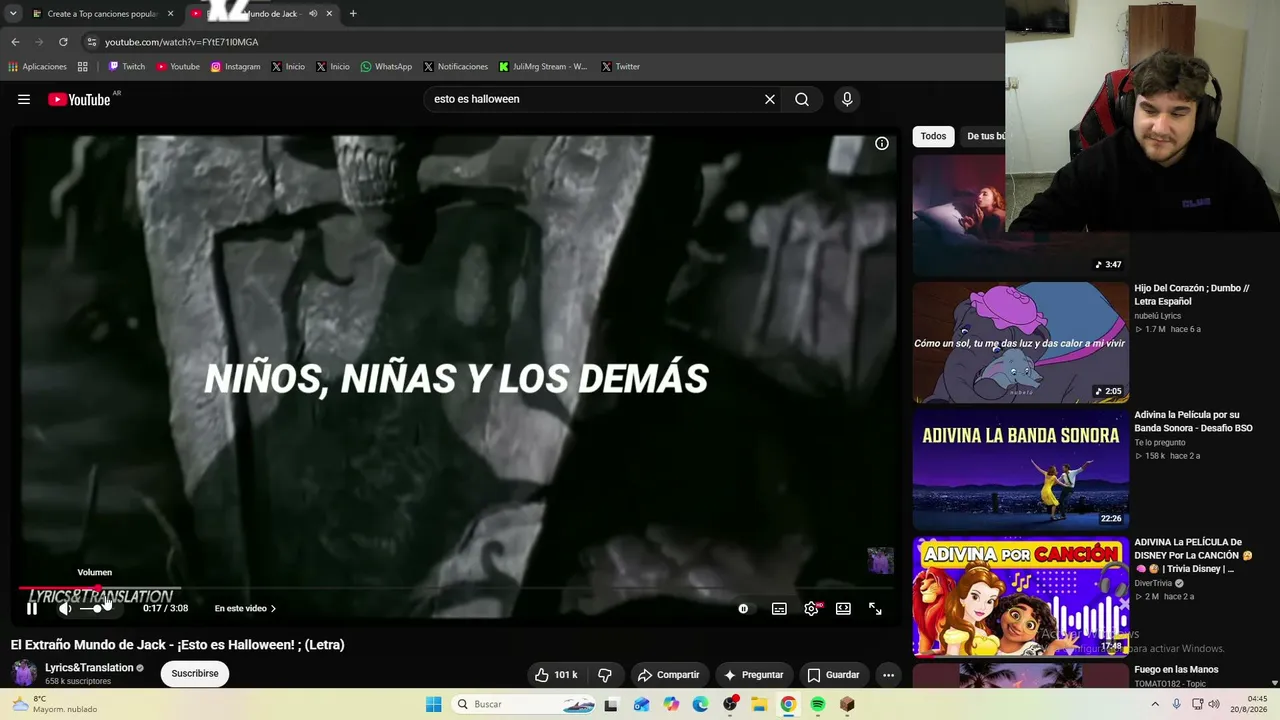Open the 'ADIVINA POR CANCIÓN' Disney thumbnail
The width and height of the screenshot is (1280, 720).
(1020, 596)
